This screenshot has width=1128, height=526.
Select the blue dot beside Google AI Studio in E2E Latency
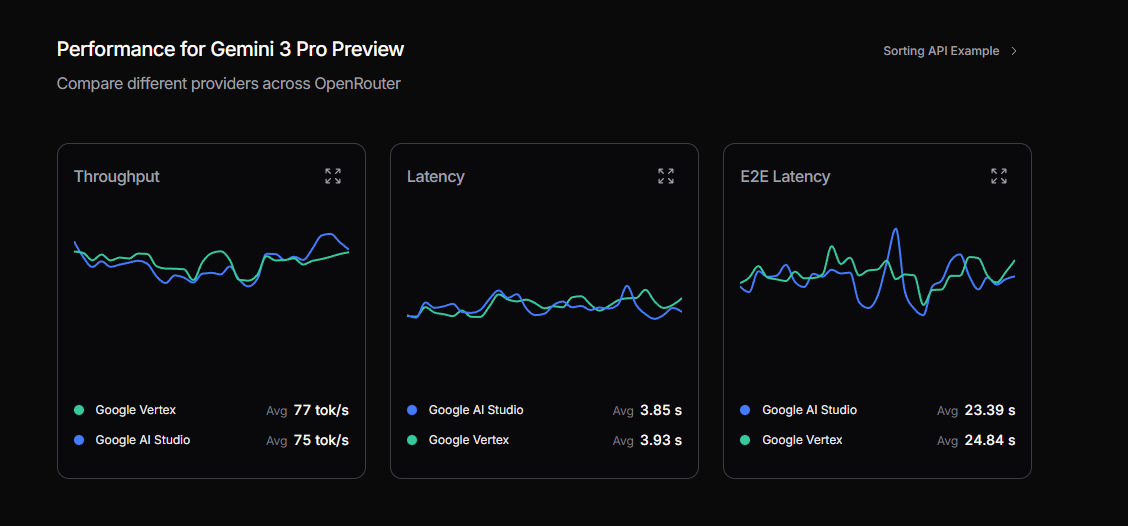[x=745, y=410]
